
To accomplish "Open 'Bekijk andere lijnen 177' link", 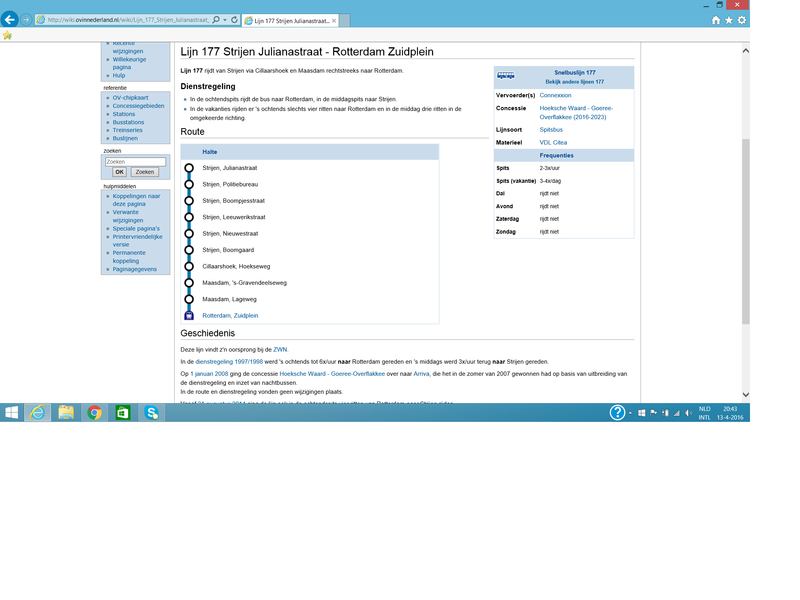I will tap(574, 82).
